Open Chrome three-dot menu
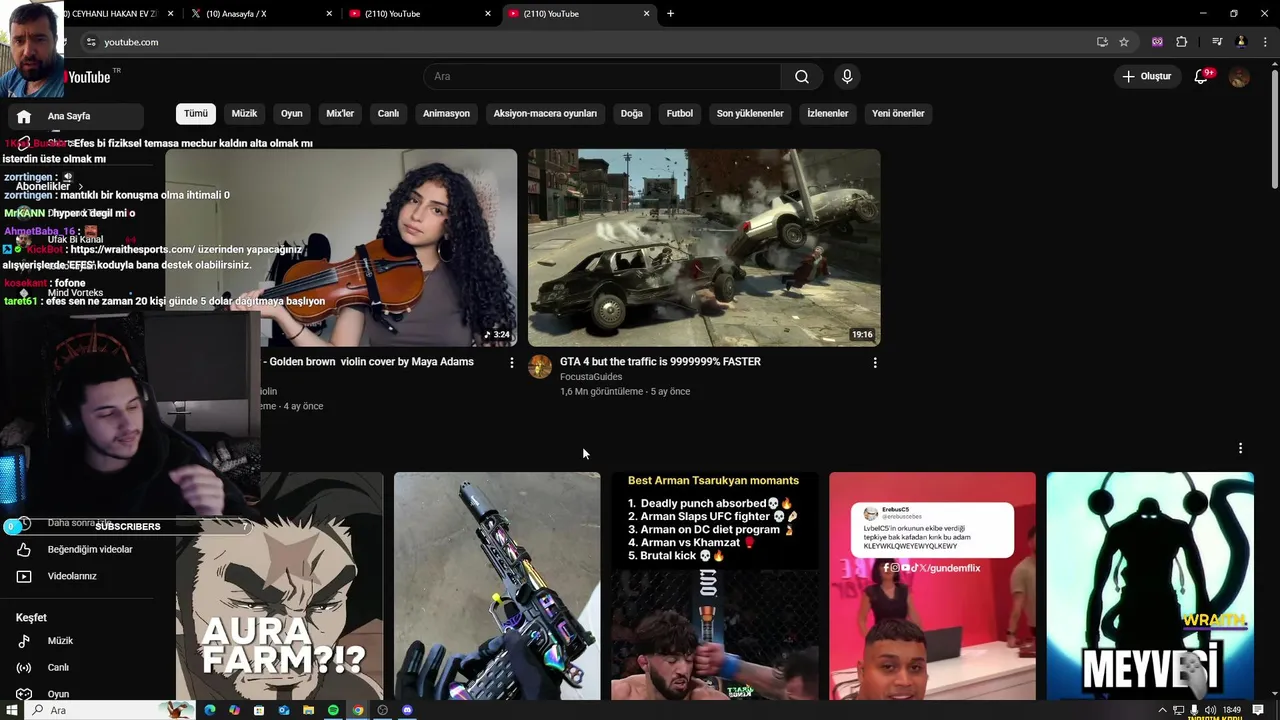The image size is (1280, 720). coord(1265,42)
